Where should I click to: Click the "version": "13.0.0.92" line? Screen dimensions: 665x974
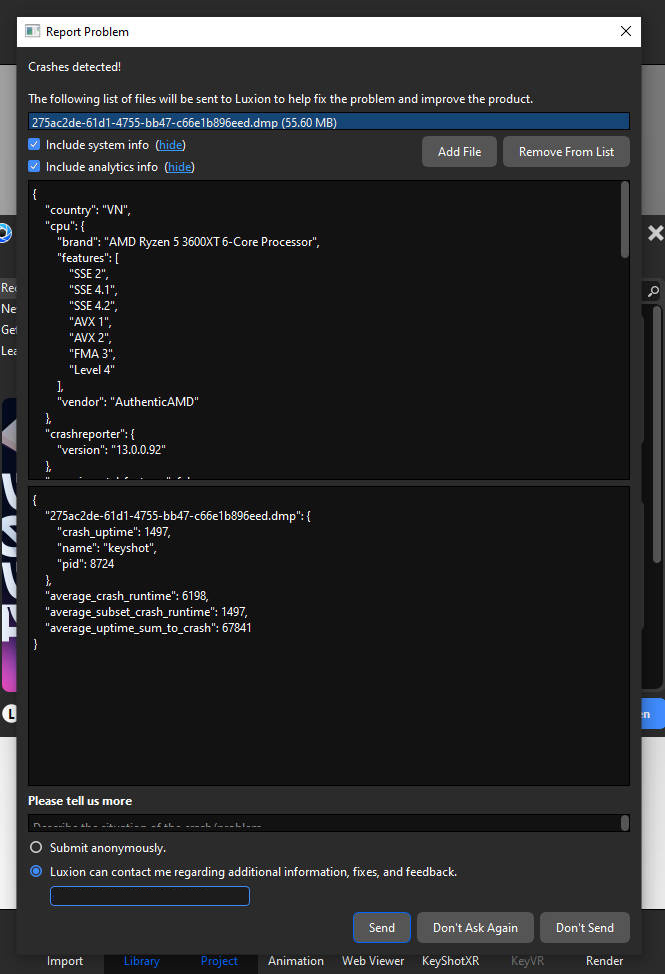pyautogui.click(x=111, y=449)
